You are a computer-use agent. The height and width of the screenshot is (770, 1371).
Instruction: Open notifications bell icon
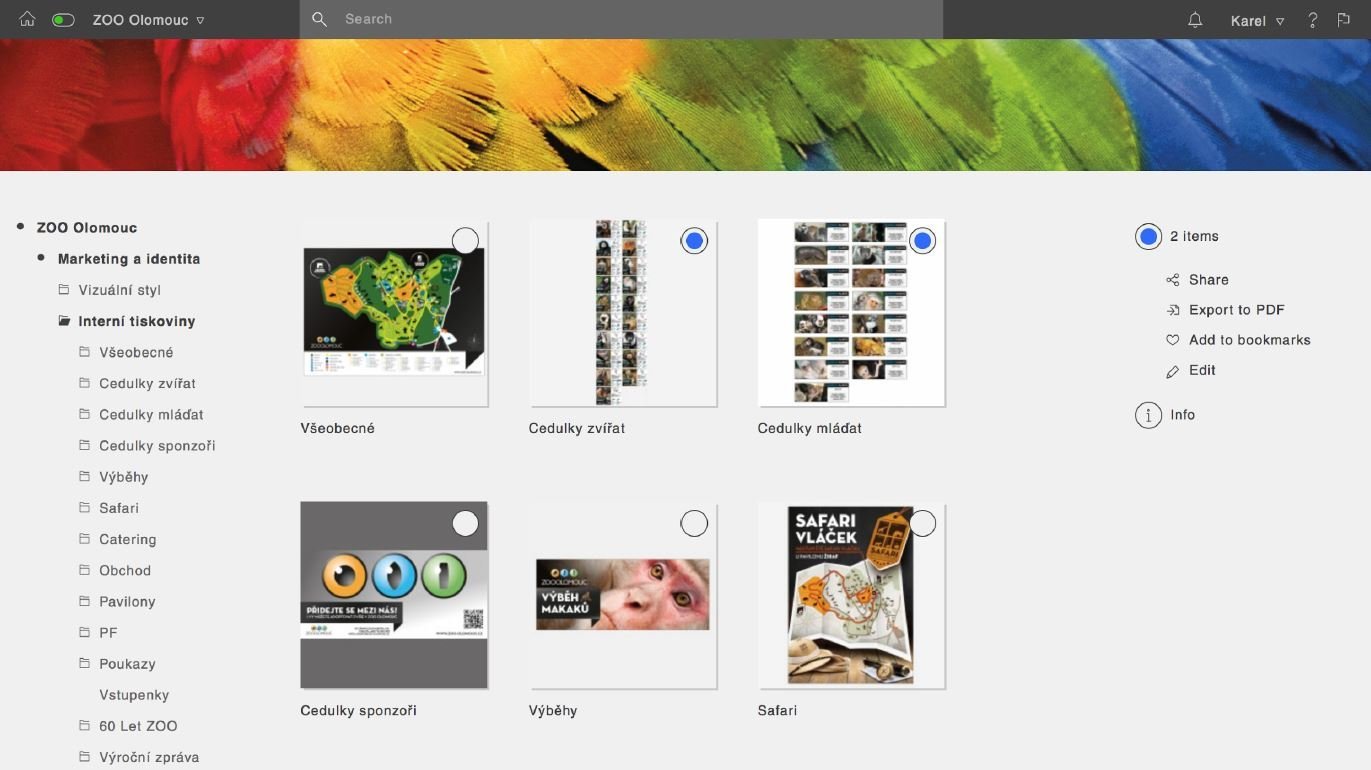(x=1195, y=20)
